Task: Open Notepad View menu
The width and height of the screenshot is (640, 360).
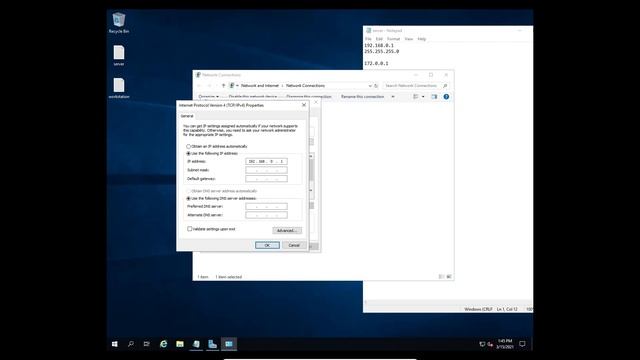Action: click(409, 39)
